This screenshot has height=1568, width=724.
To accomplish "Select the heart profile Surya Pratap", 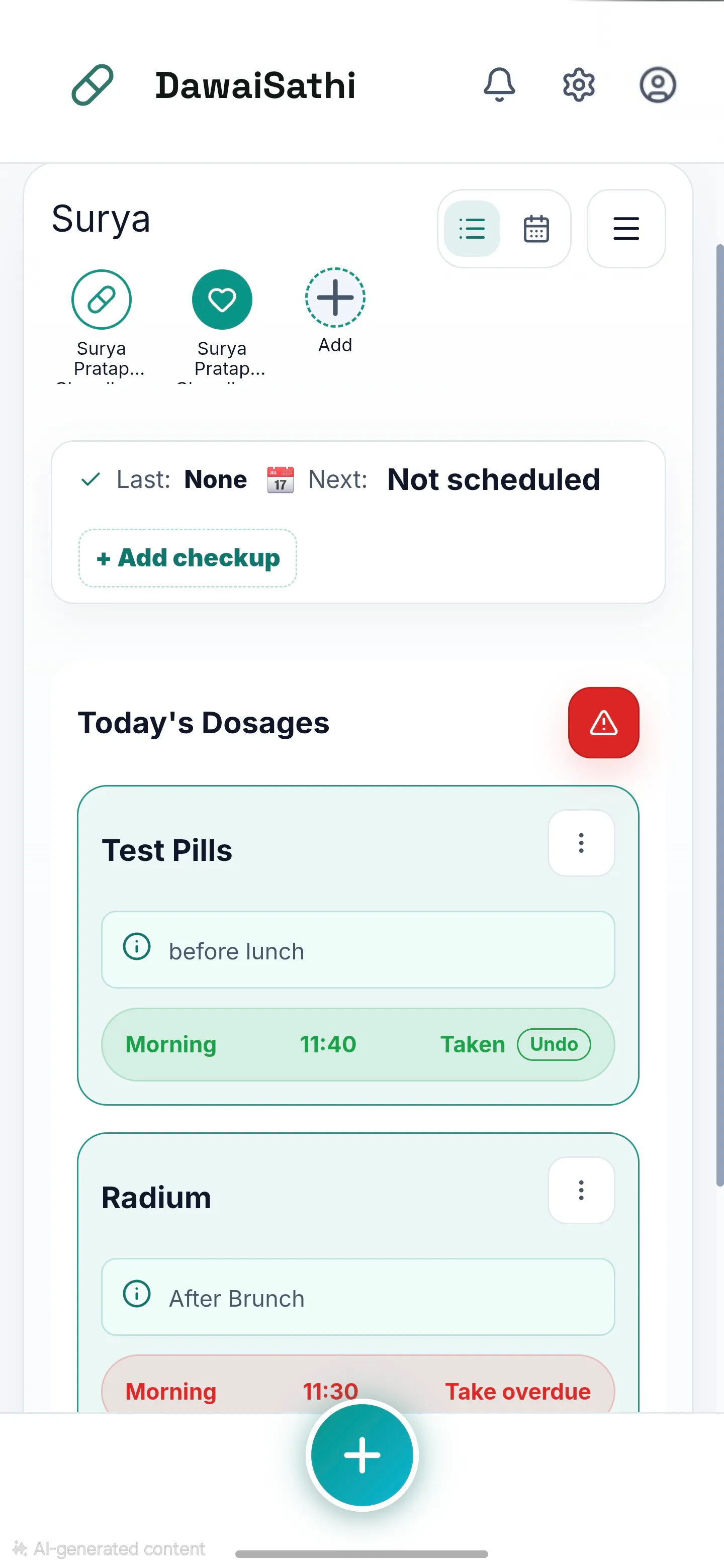I will pos(222,300).
